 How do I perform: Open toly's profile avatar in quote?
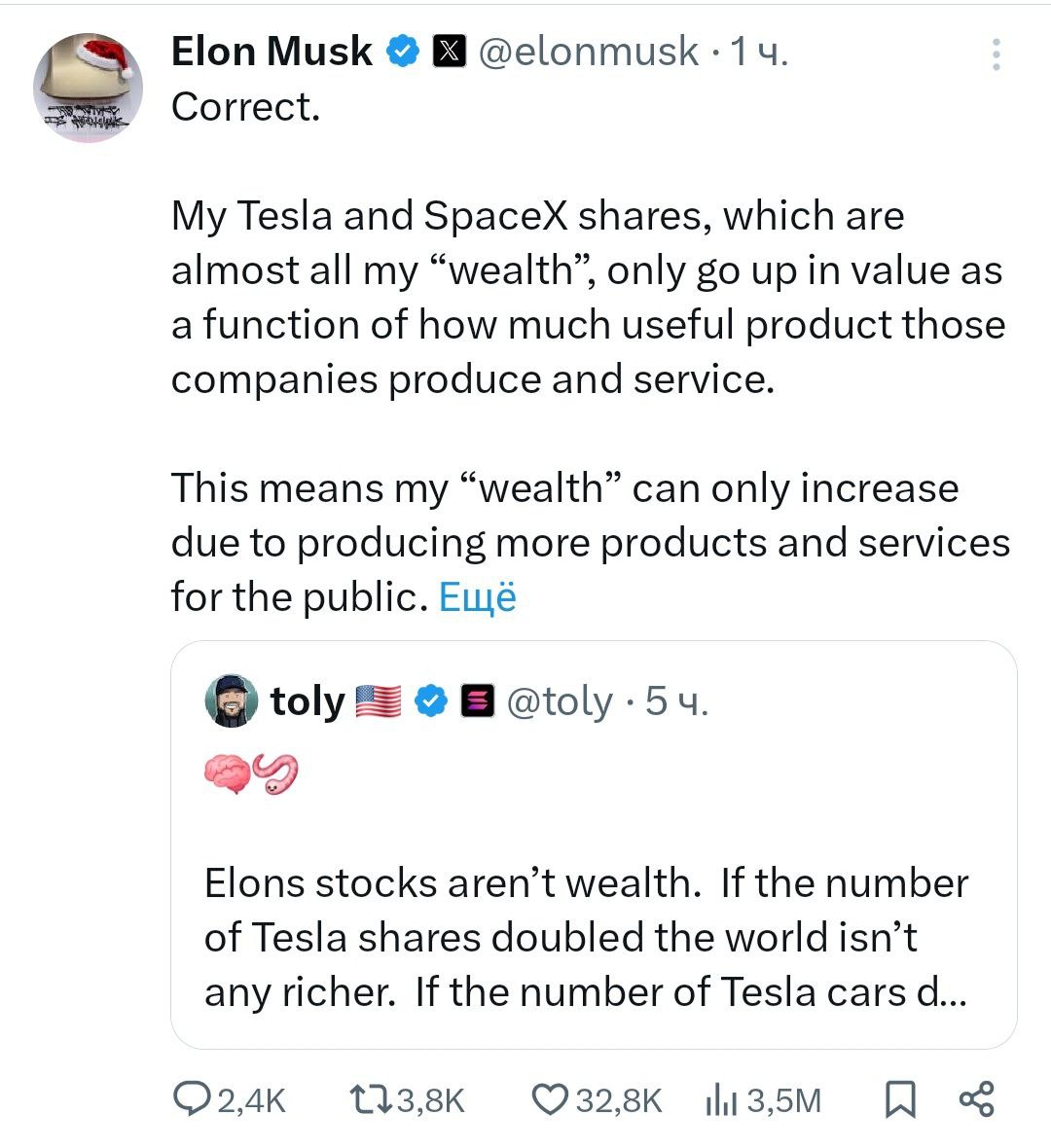[x=232, y=700]
